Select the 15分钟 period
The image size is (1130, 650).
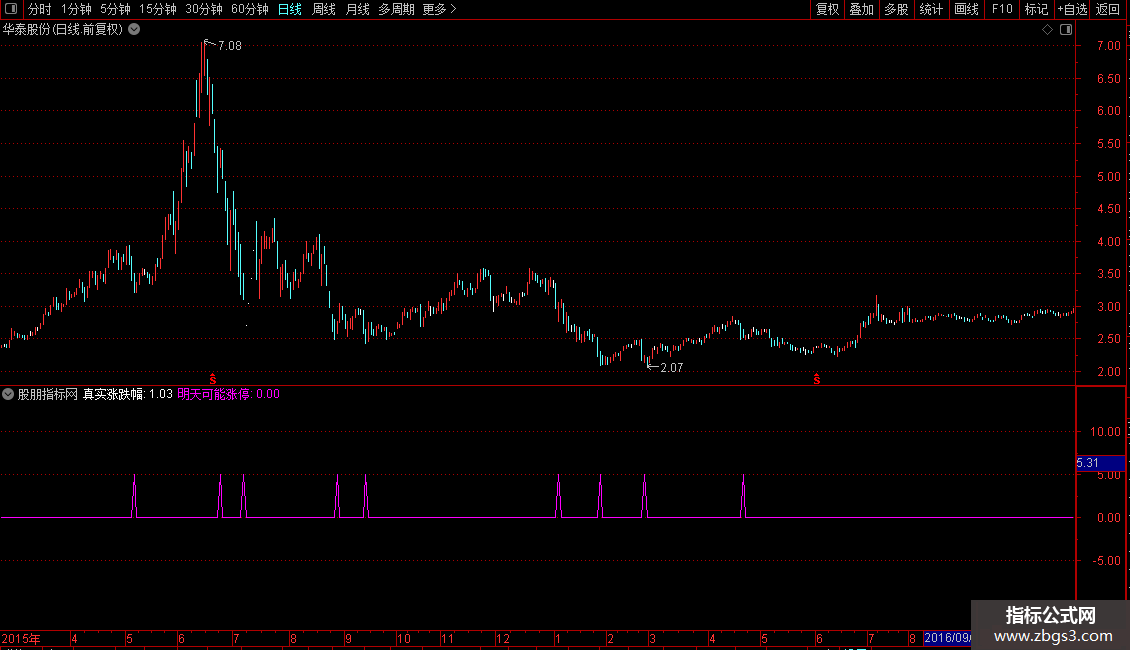click(158, 9)
